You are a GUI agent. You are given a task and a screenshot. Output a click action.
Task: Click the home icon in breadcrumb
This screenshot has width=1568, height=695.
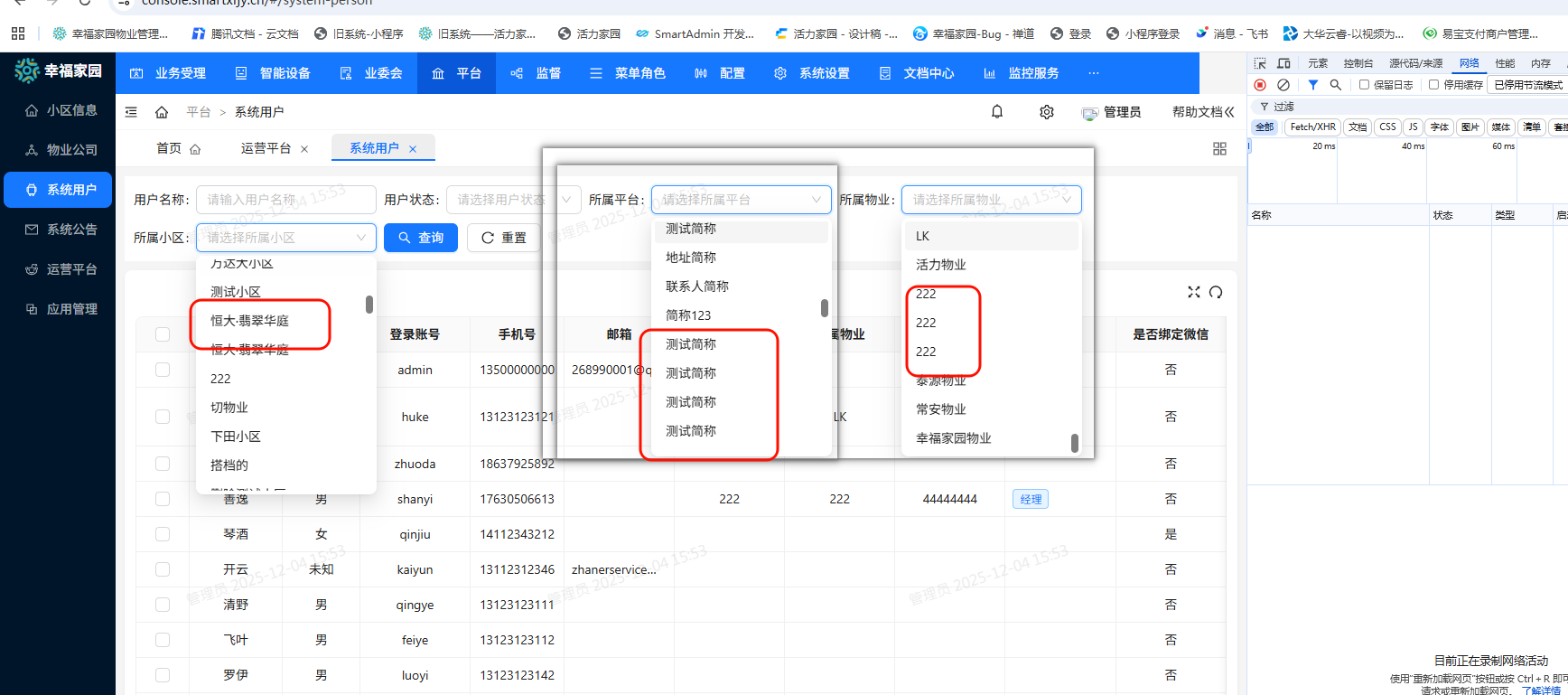click(162, 112)
